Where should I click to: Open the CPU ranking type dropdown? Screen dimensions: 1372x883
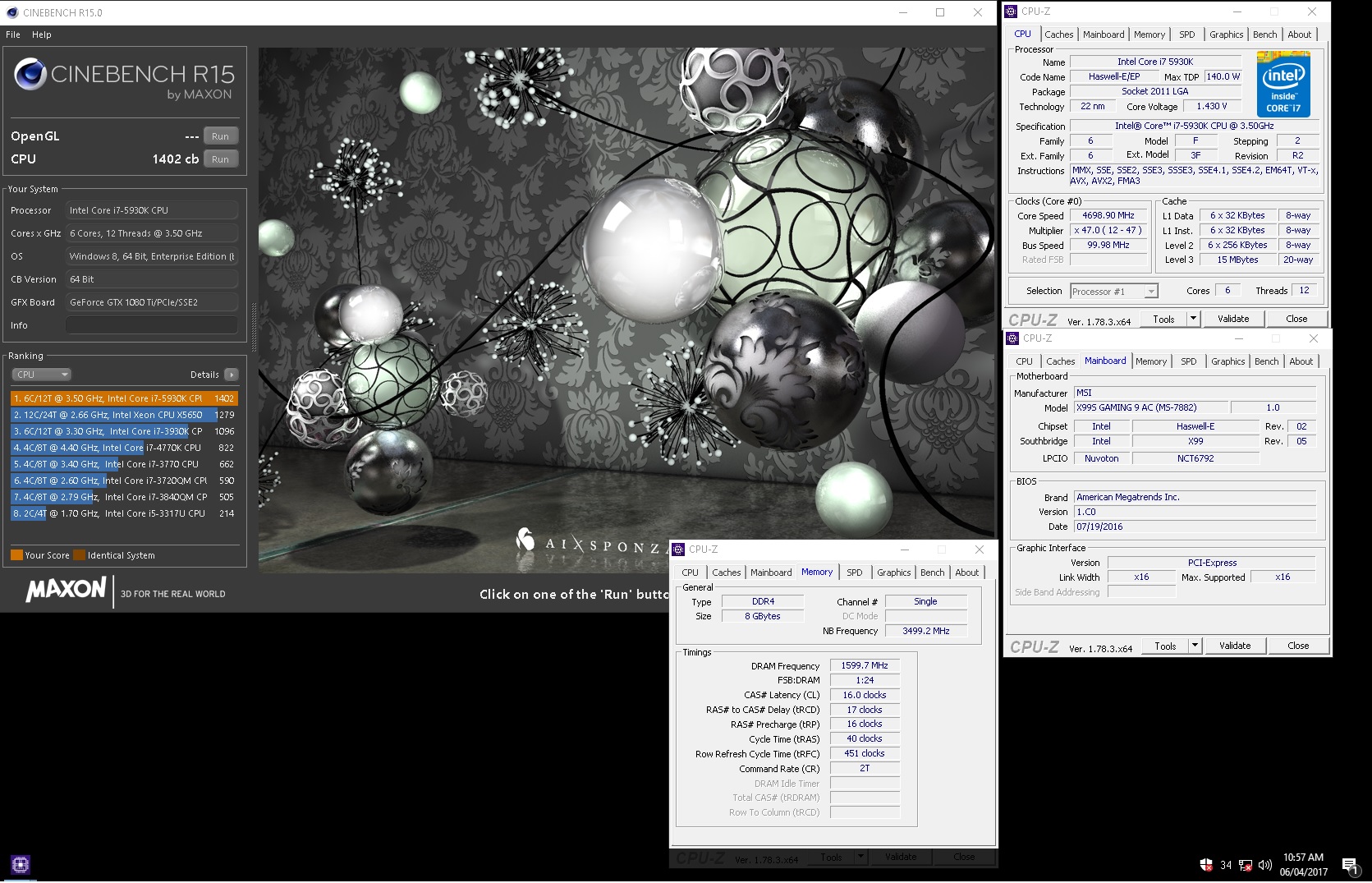tap(41, 375)
